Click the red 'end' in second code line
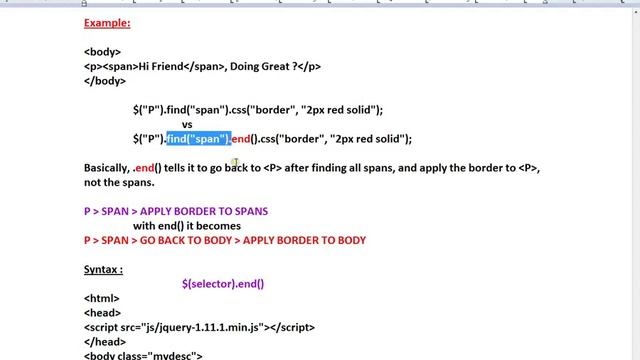640x360 pixels. click(241, 139)
